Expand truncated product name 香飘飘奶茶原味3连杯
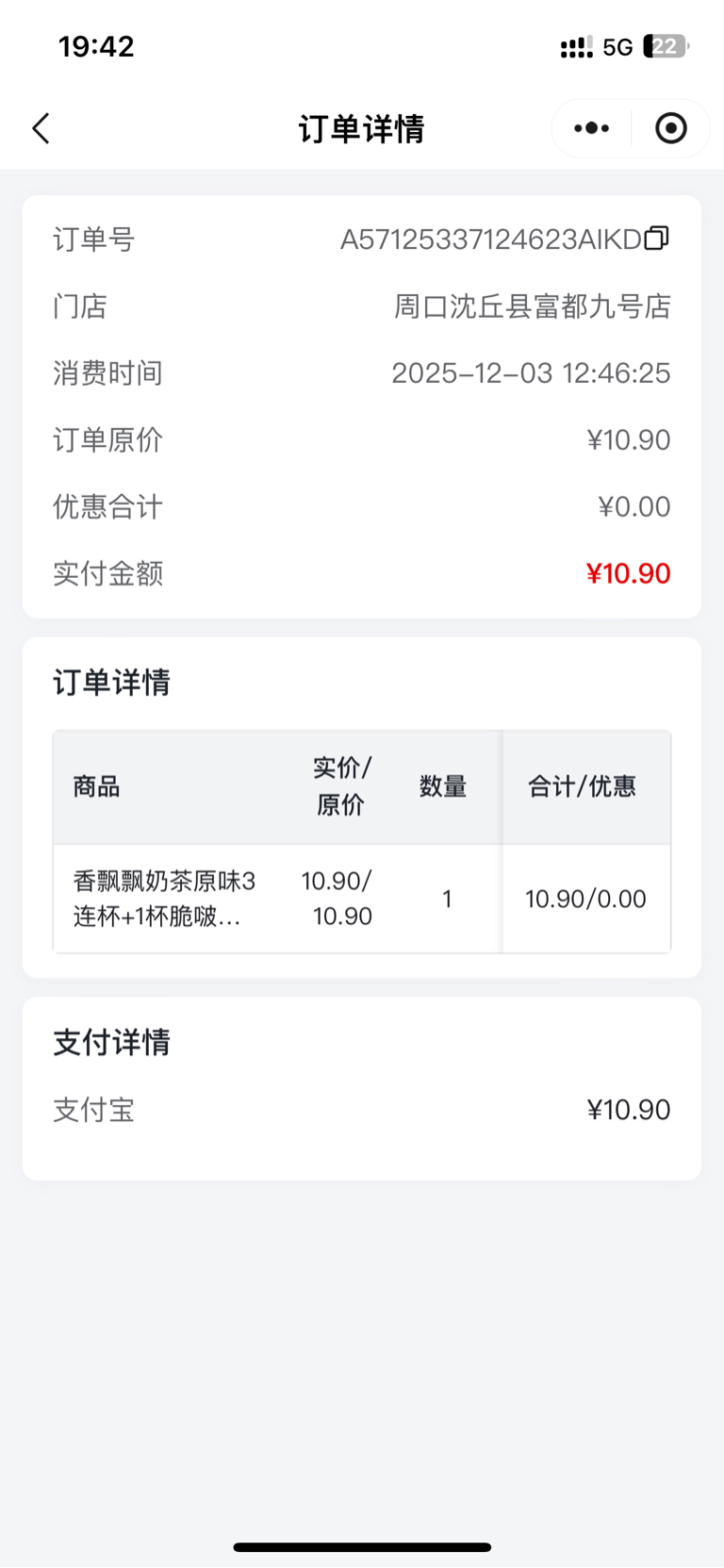The height and width of the screenshot is (1568, 724). coord(164,899)
